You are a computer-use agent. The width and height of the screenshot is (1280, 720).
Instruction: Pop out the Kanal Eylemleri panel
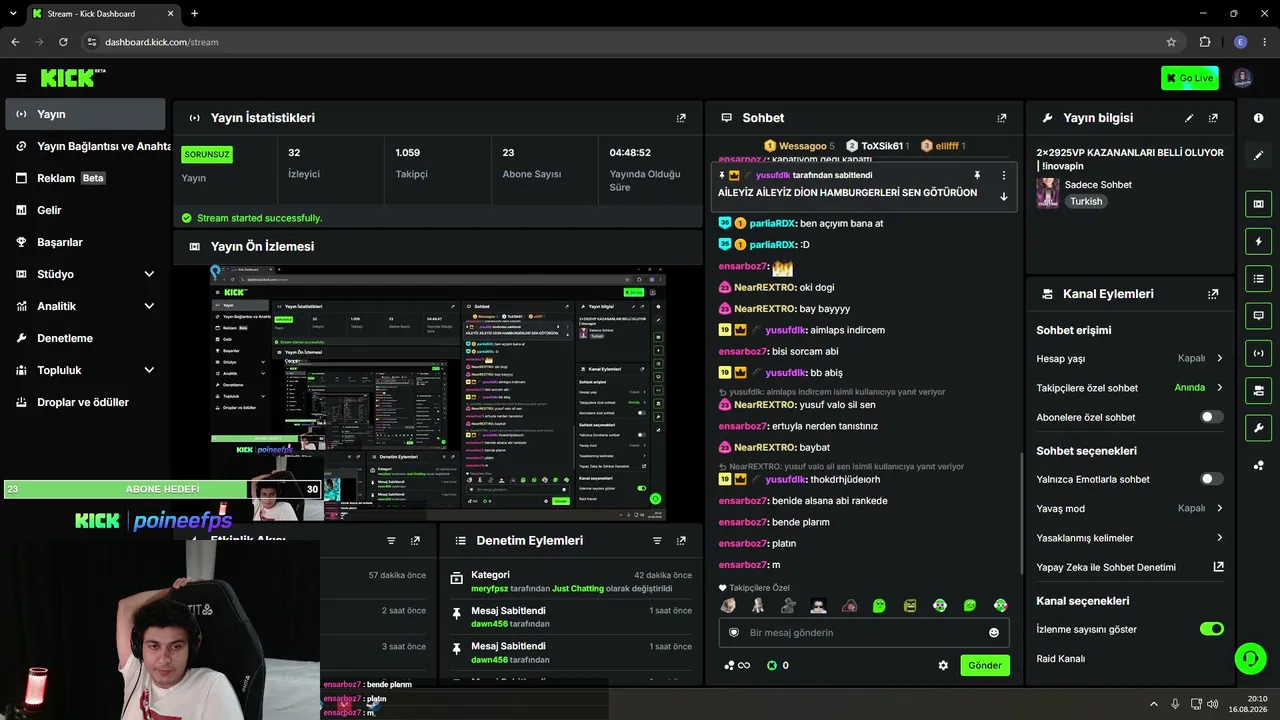tap(1213, 294)
